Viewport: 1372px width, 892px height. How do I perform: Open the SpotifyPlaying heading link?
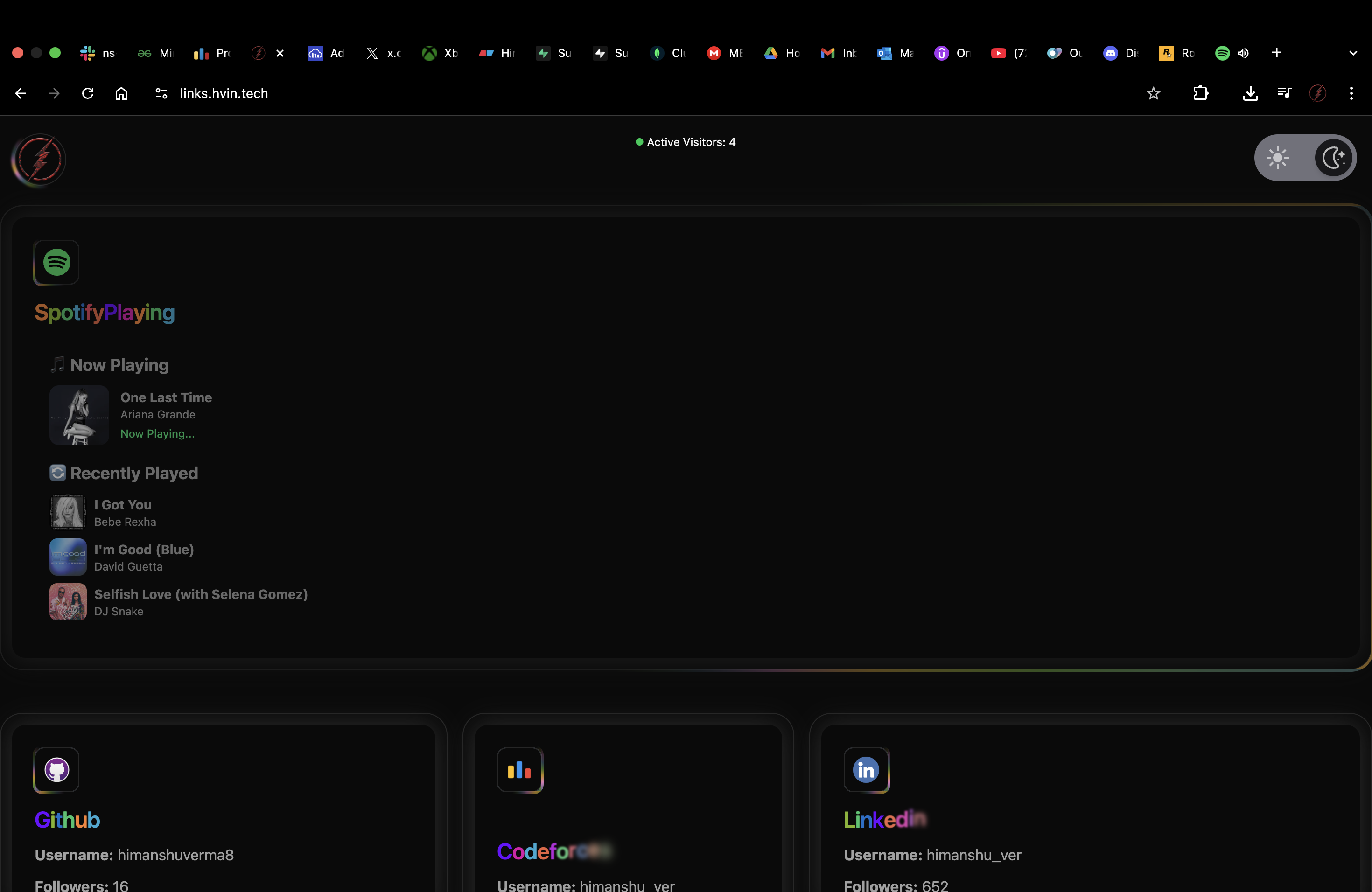(105, 312)
